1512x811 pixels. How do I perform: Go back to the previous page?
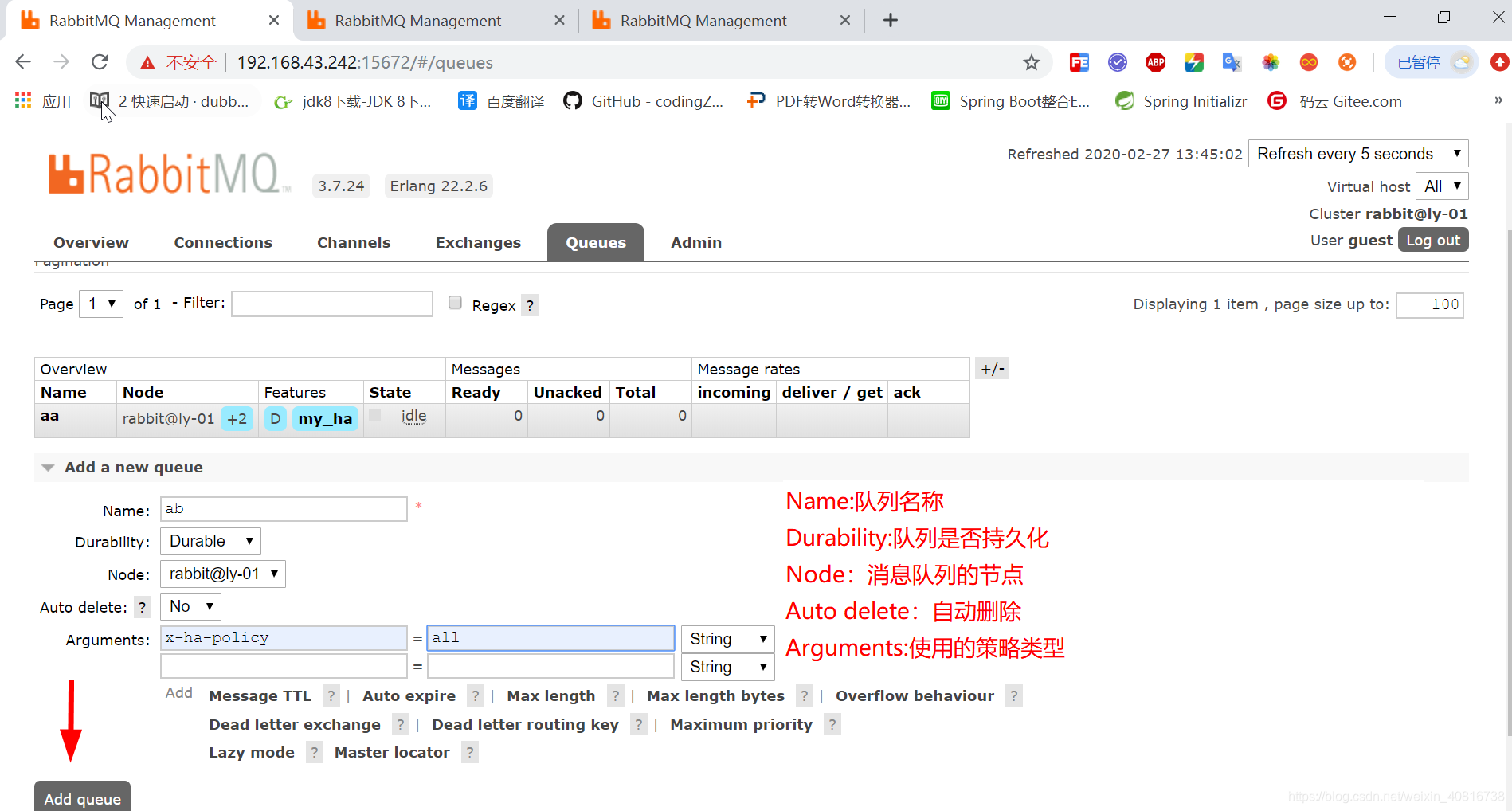(x=23, y=62)
